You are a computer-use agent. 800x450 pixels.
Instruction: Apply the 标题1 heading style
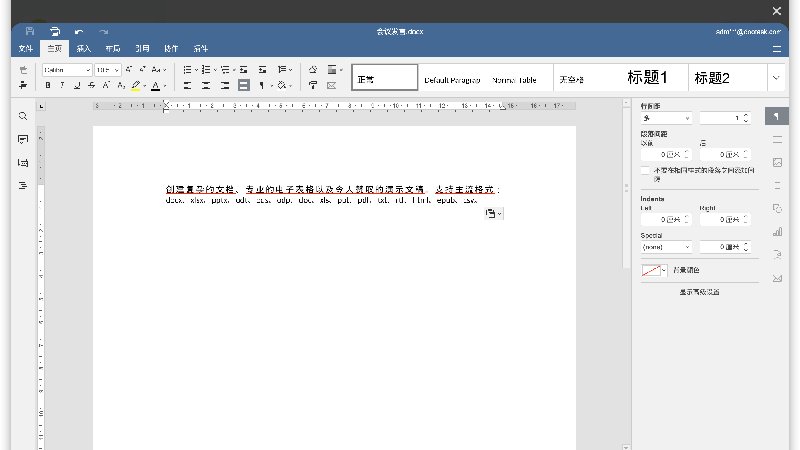coord(647,78)
